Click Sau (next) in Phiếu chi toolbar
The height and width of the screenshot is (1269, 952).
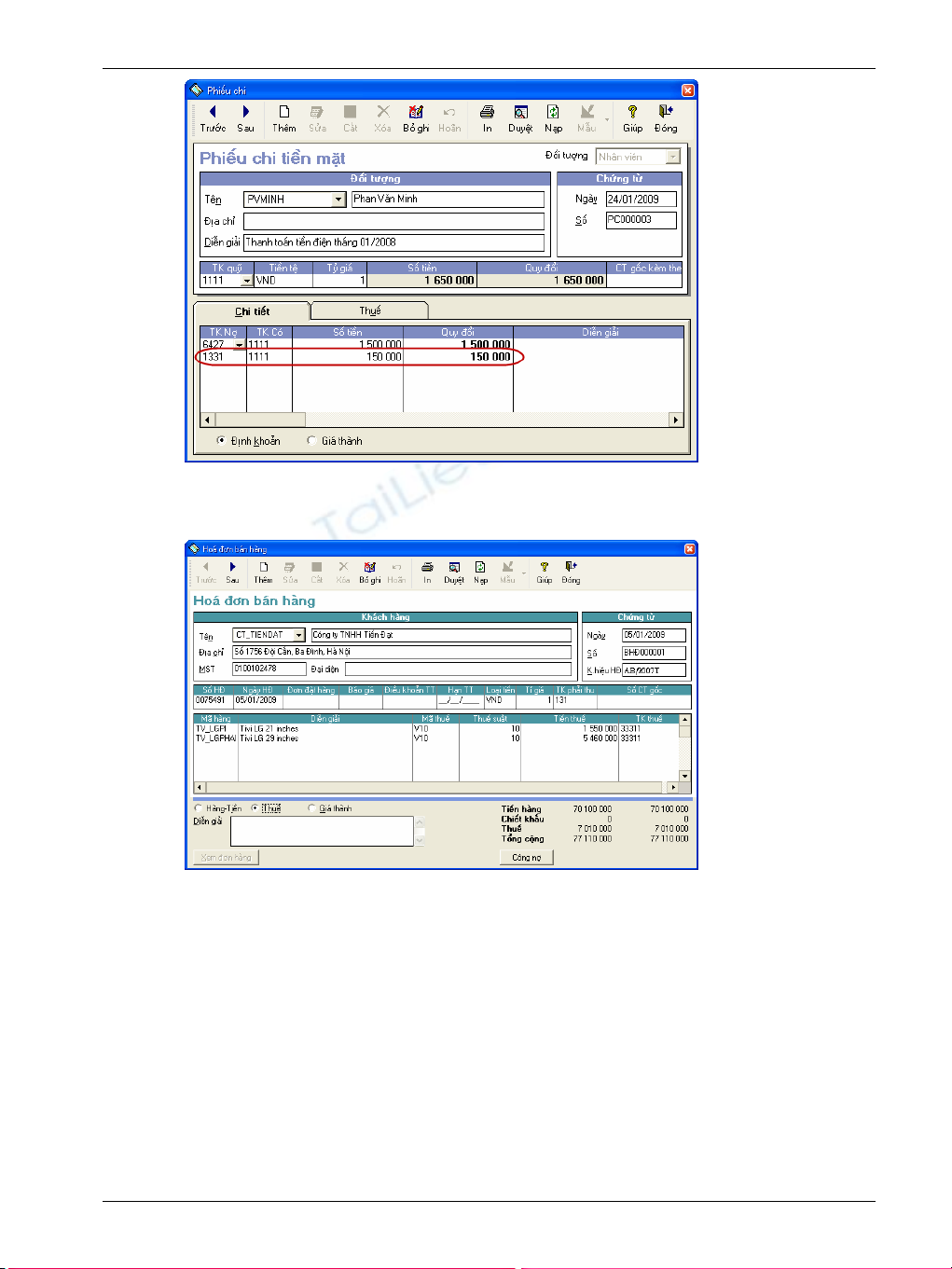(x=245, y=118)
